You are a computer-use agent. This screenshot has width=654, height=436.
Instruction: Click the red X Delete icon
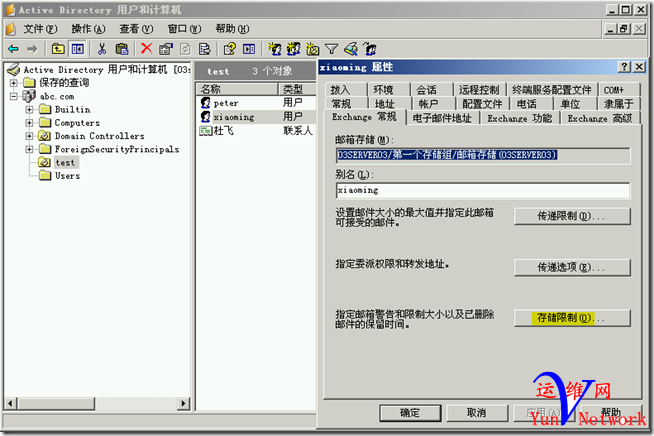click(146, 49)
